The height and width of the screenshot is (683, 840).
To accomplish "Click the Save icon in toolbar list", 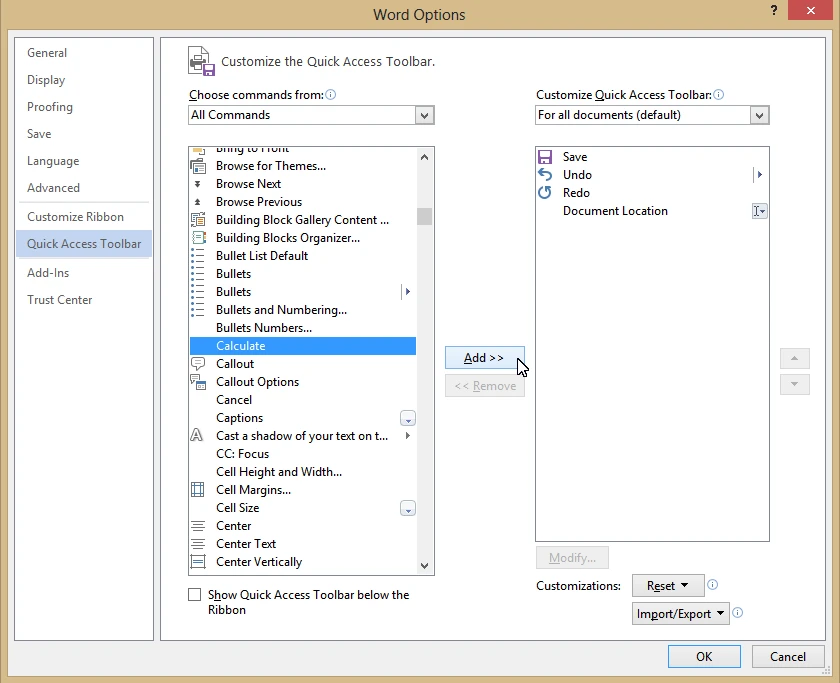I will click(x=545, y=157).
